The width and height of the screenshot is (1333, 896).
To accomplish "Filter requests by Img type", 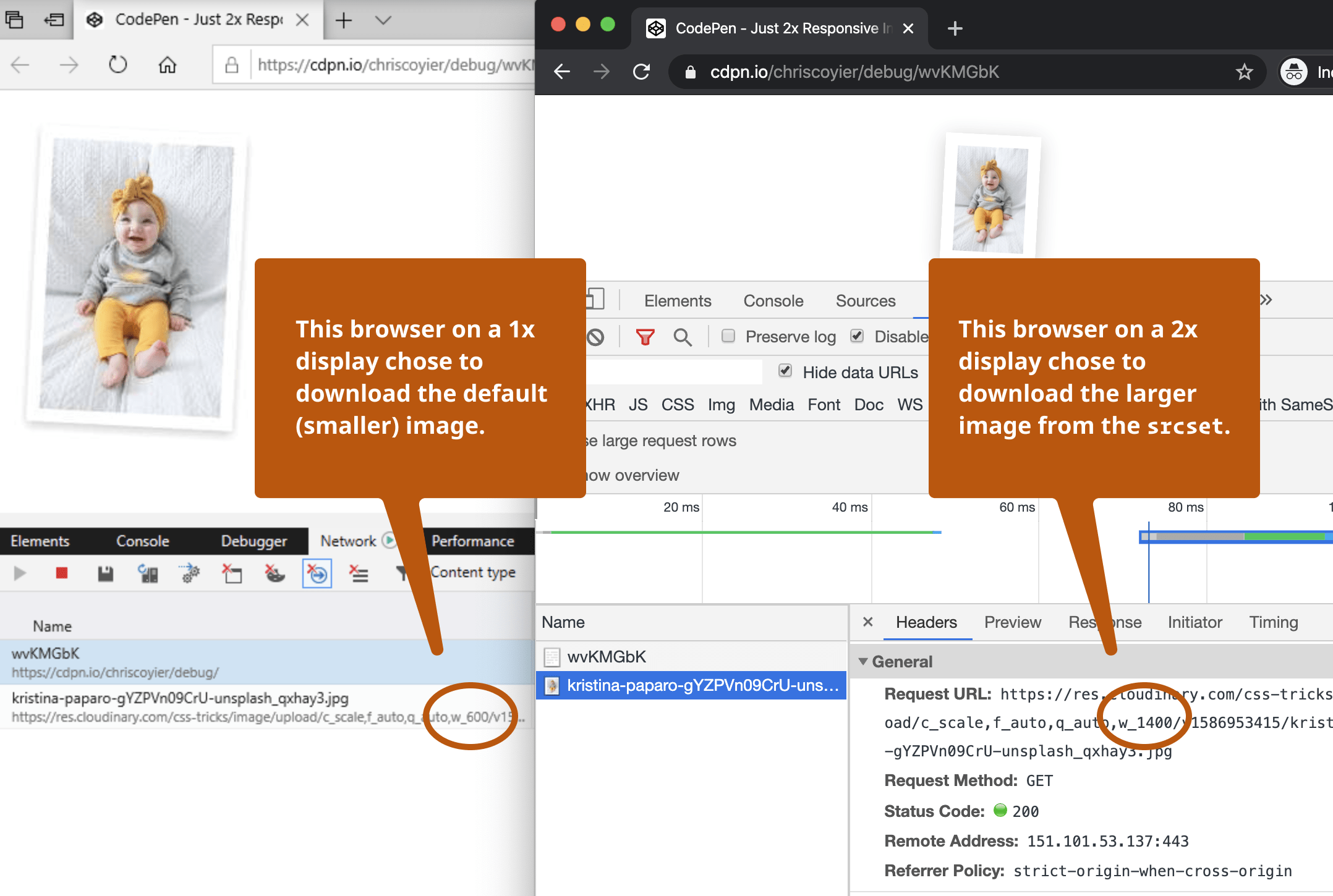I will (721, 405).
